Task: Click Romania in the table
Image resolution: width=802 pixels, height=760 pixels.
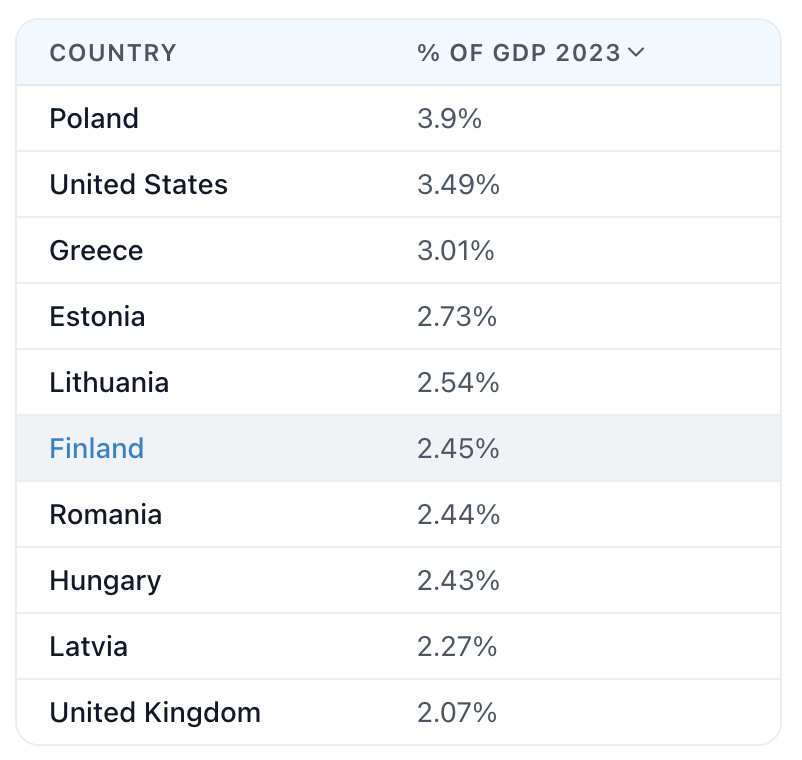Action: 105,514
